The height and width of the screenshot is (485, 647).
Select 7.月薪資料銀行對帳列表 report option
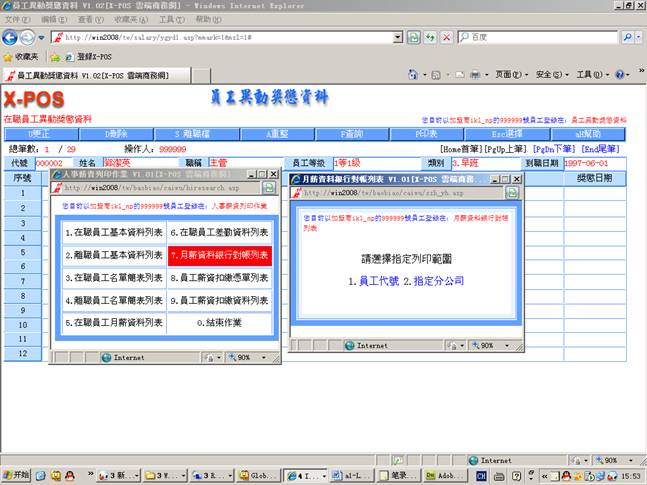click(220, 255)
